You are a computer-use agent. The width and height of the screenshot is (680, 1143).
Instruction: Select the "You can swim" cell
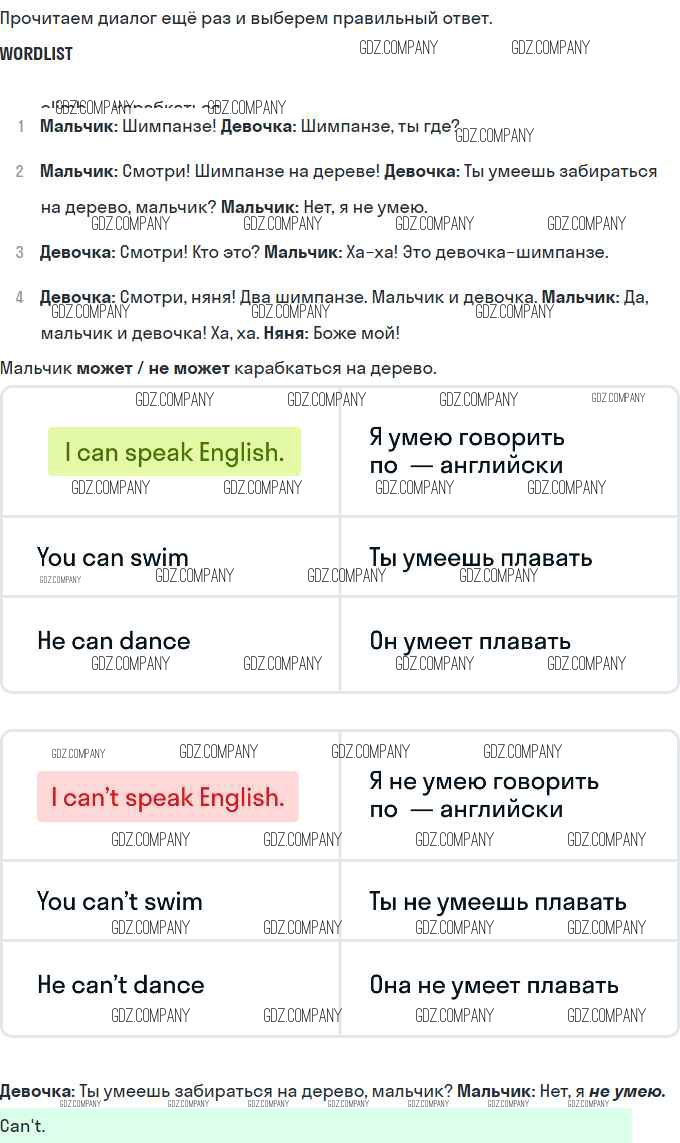pos(113,557)
